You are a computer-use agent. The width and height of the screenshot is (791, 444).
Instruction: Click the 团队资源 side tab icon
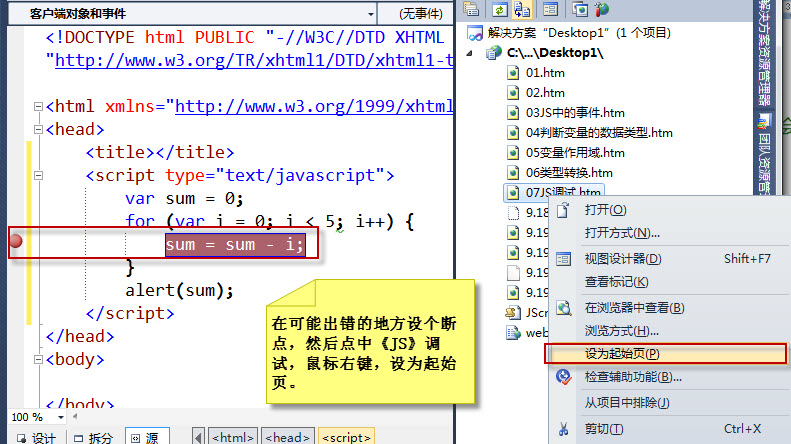tap(765, 121)
